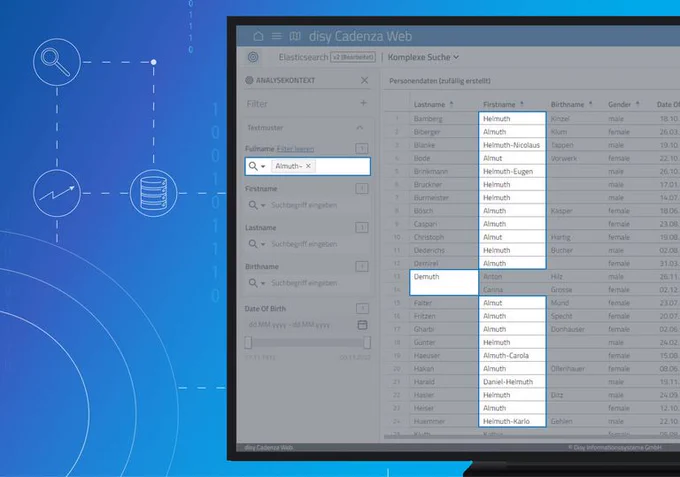Open Birthname search mode dropdown
Image resolution: width=680 pixels, height=477 pixels.
[x=257, y=283]
